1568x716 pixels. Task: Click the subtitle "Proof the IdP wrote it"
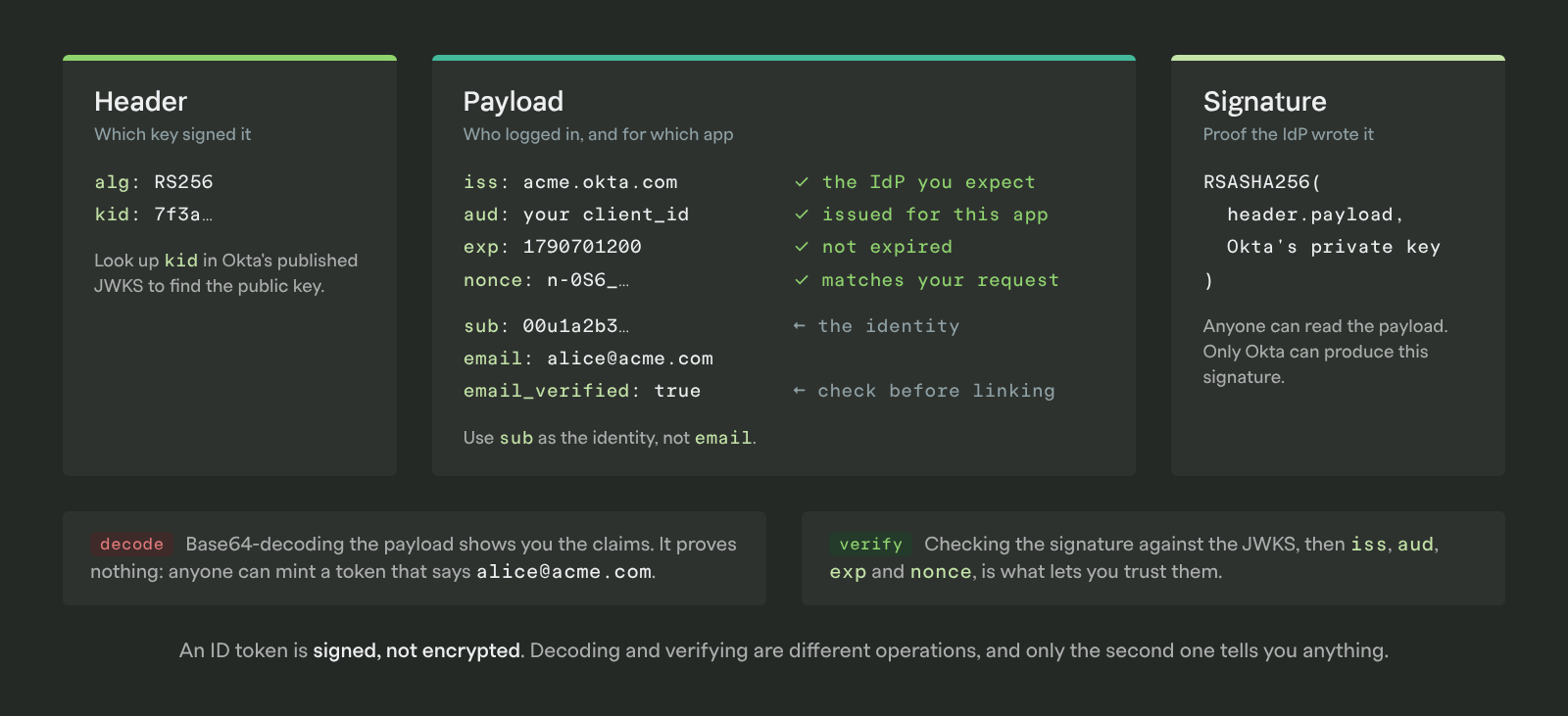coord(1288,134)
